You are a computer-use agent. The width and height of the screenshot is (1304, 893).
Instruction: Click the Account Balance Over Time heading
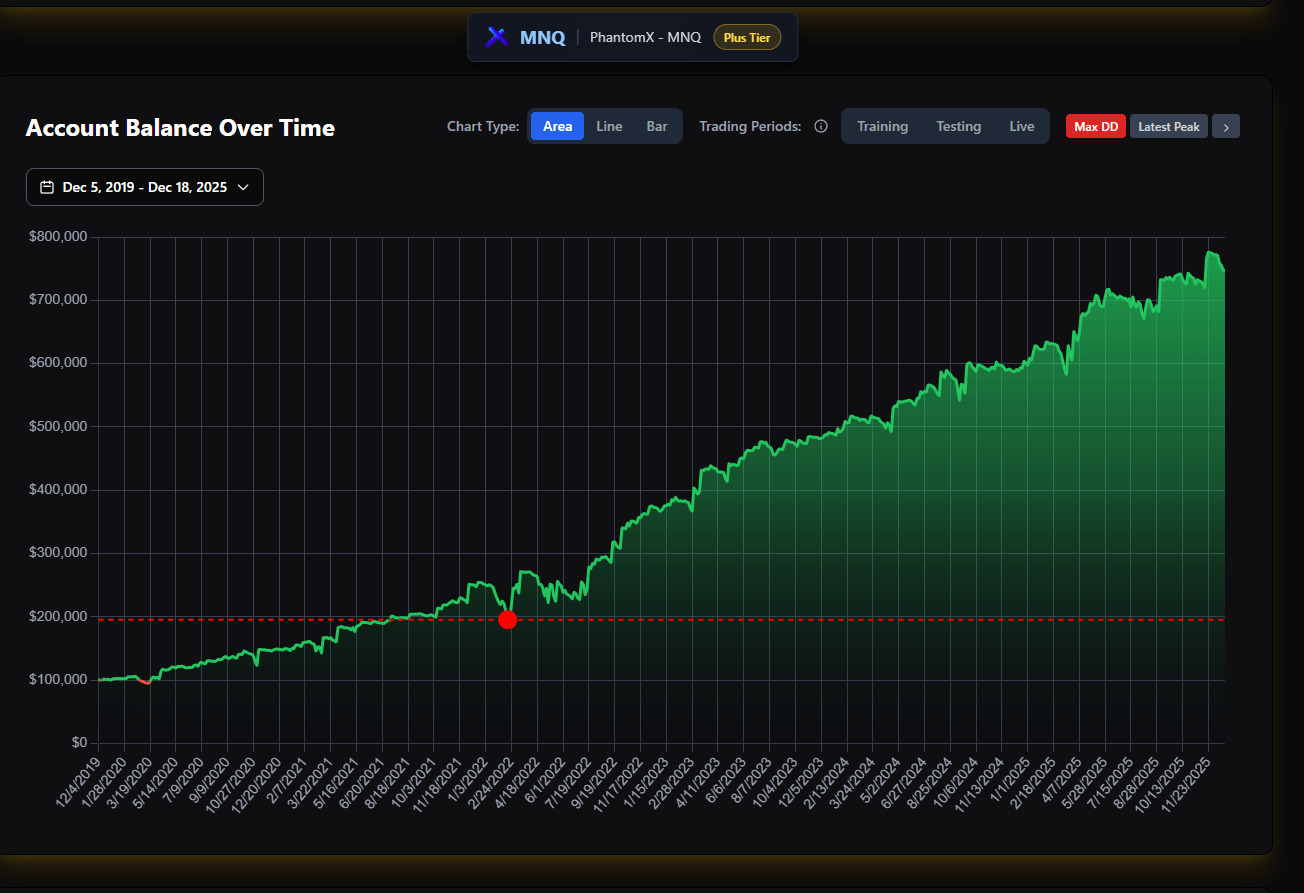(x=180, y=128)
